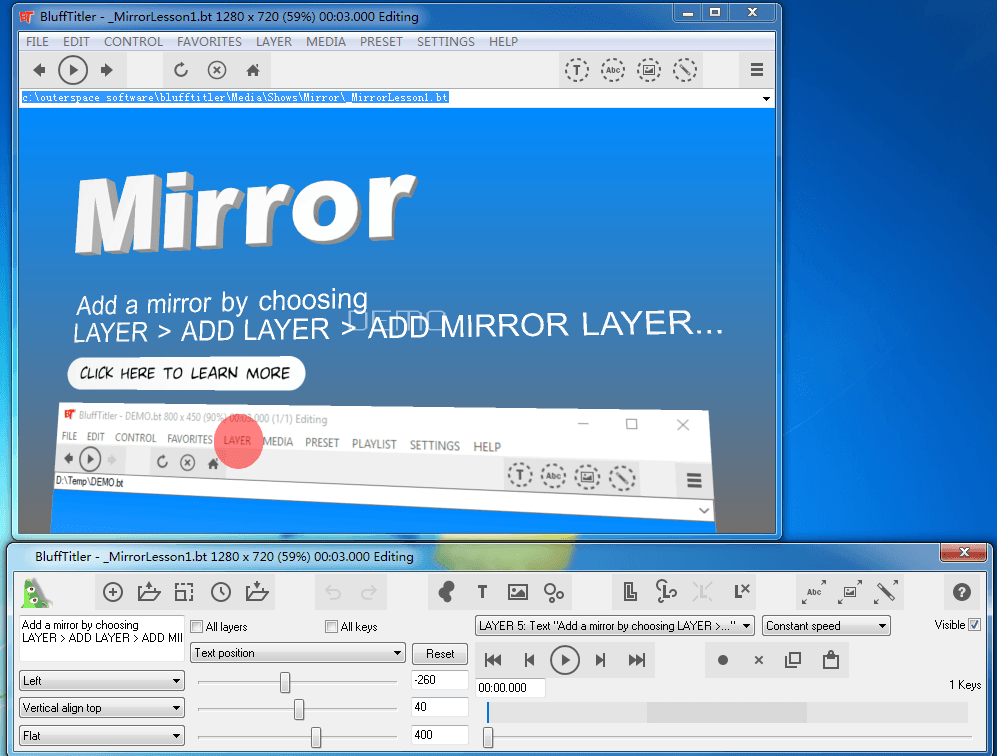Open the PRESET menu

(x=381, y=42)
